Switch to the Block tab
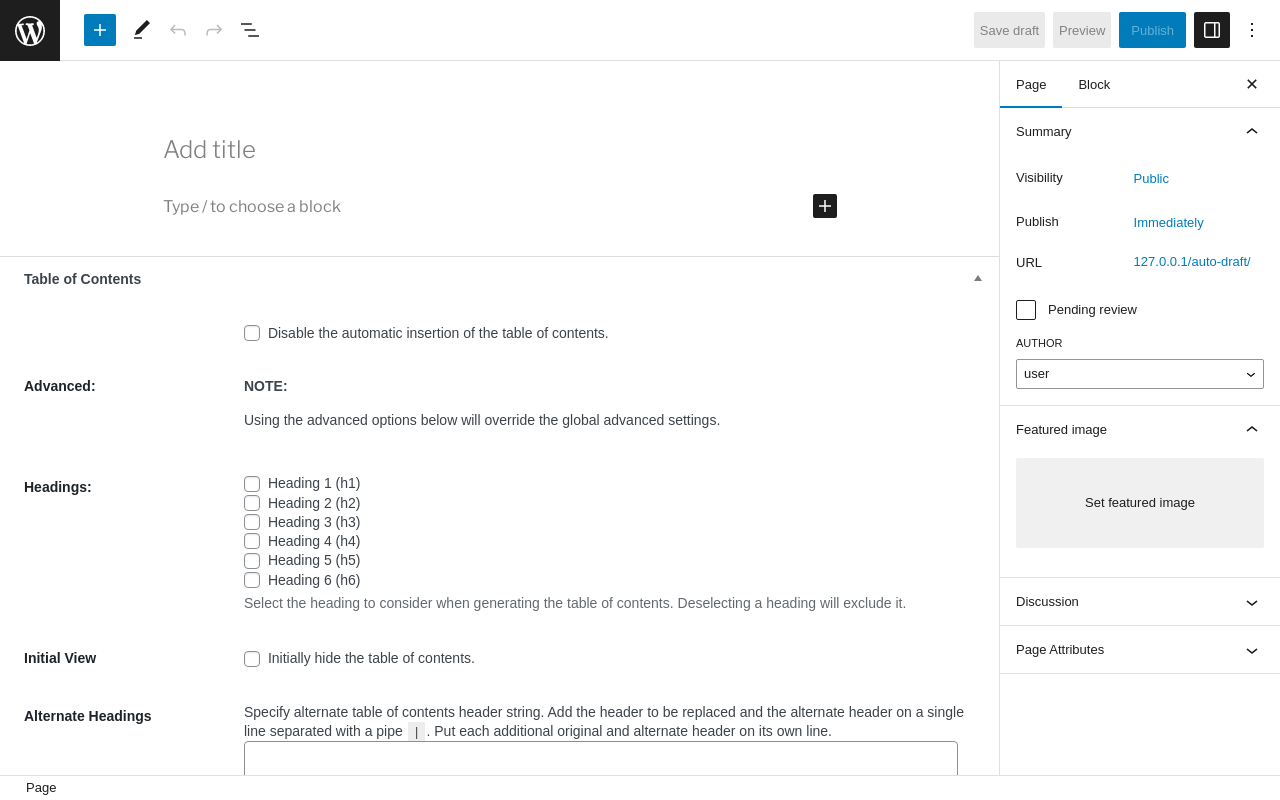1280x800 pixels. tap(1094, 85)
